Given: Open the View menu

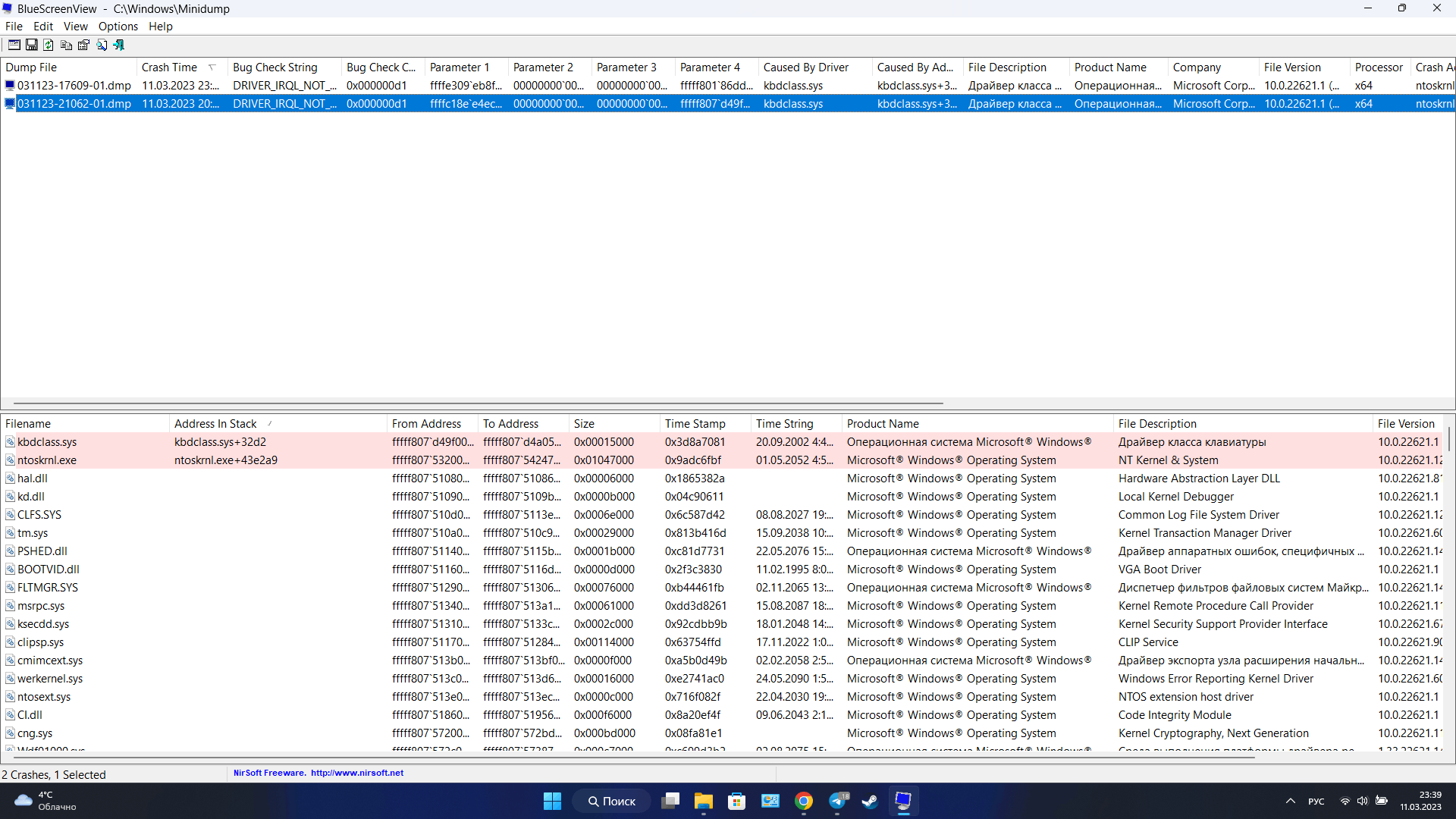Looking at the screenshot, I should (x=76, y=27).
